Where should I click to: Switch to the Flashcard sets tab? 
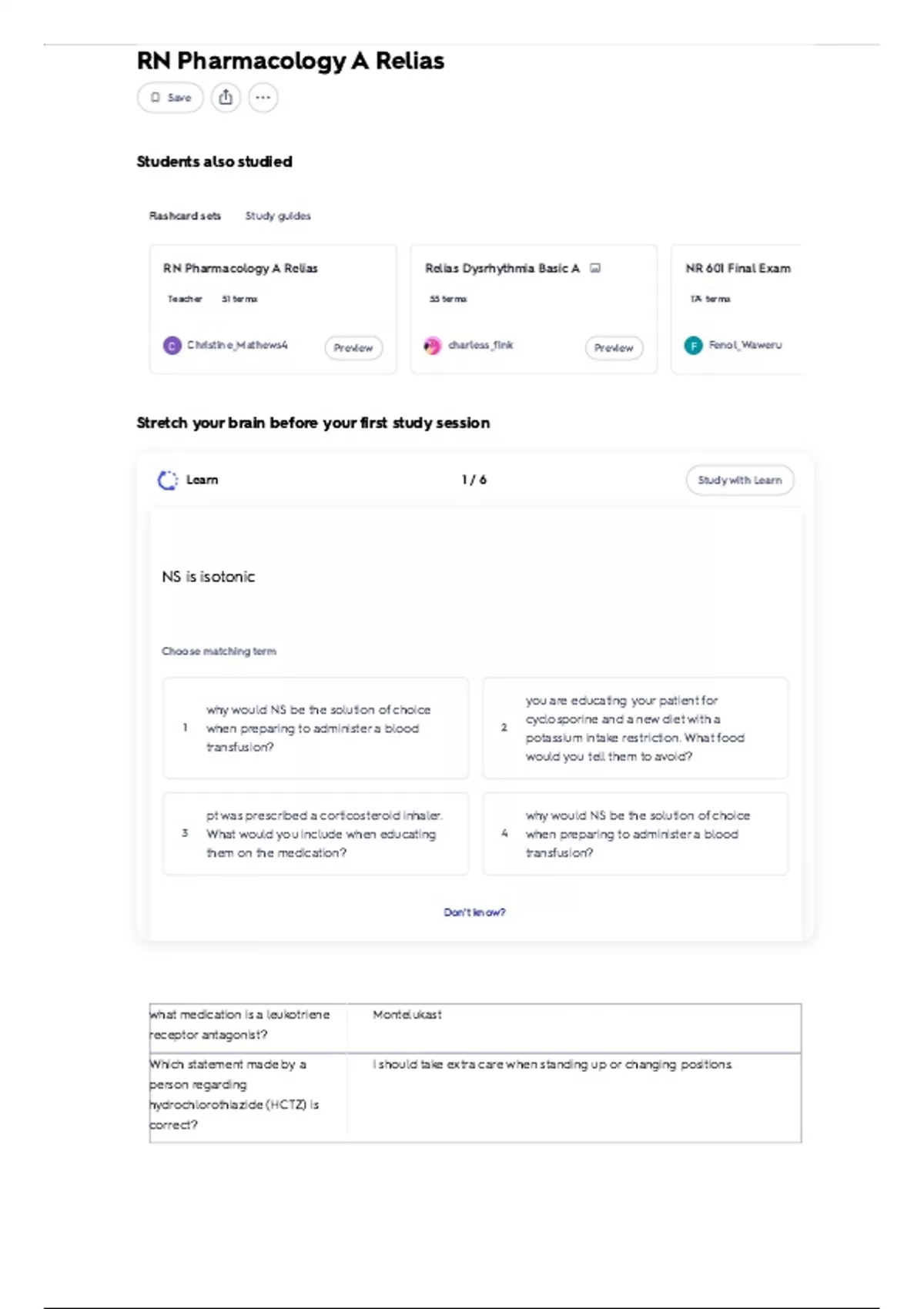click(x=185, y=216)
